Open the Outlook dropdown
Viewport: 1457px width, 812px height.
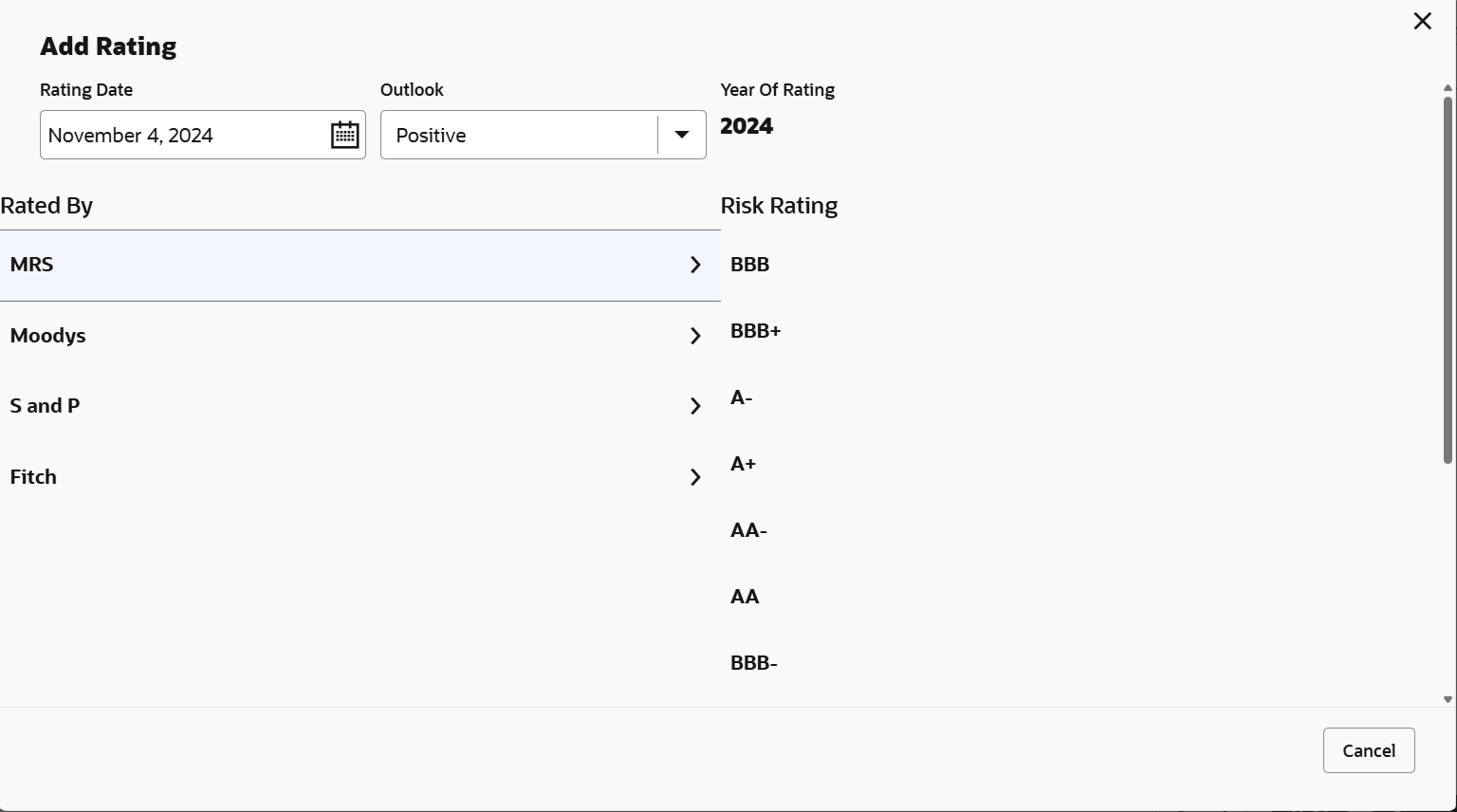pyautogui.click(x=680, y=135)
